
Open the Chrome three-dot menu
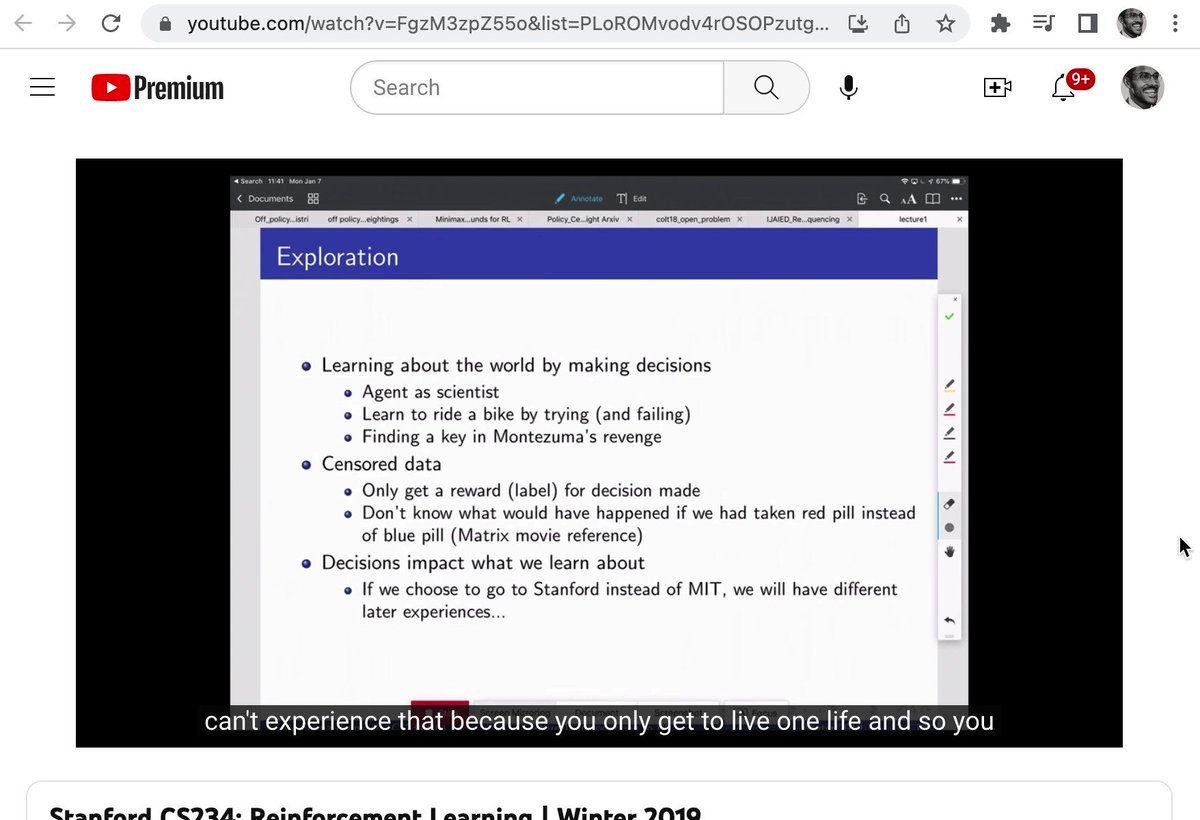pos(1175,24)
